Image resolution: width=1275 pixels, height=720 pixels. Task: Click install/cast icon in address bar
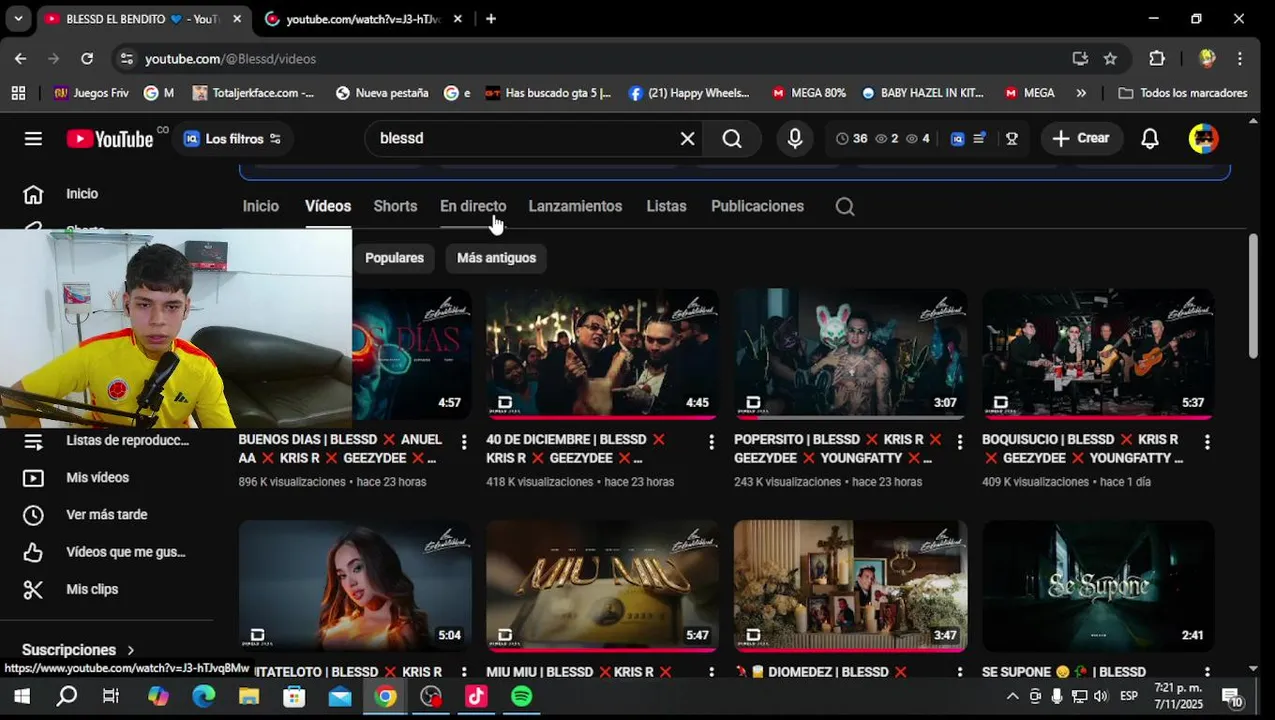coord(1080,59)
